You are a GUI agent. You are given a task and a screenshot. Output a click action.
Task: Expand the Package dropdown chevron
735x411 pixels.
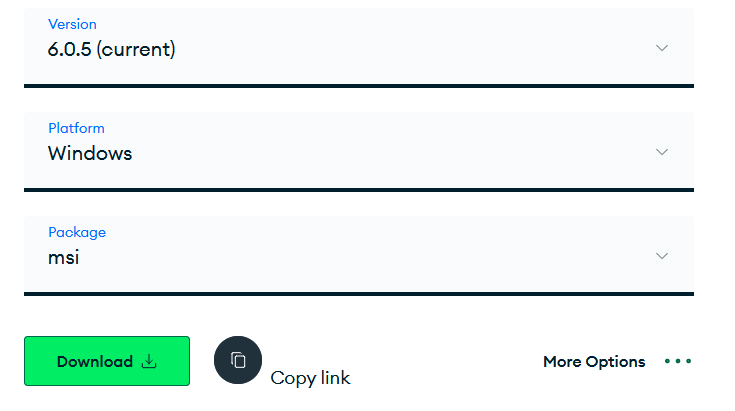pos(661,256)
